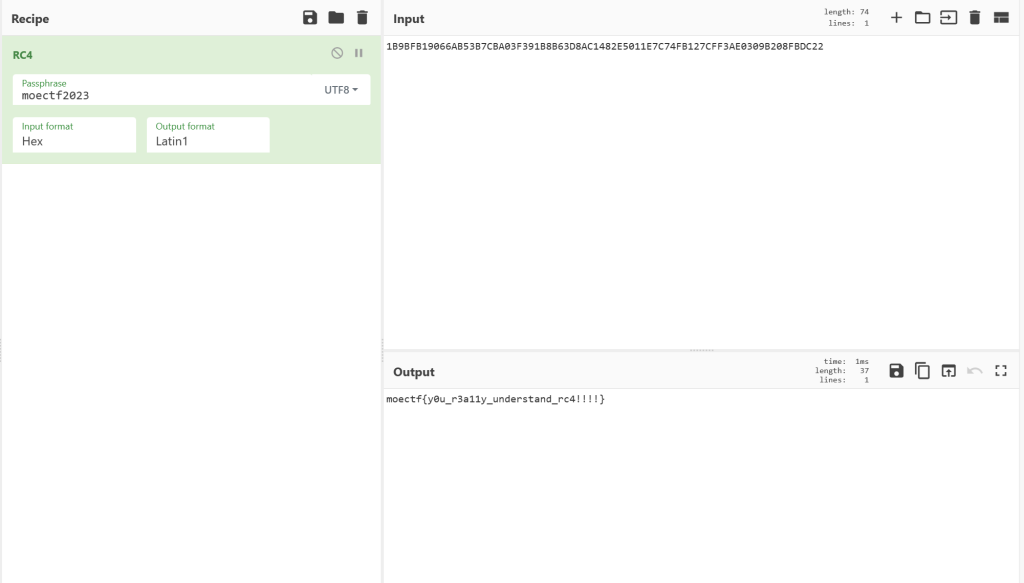Disable the RC4 operation
Screen dimensions: 1024x583
pos(337,53)
